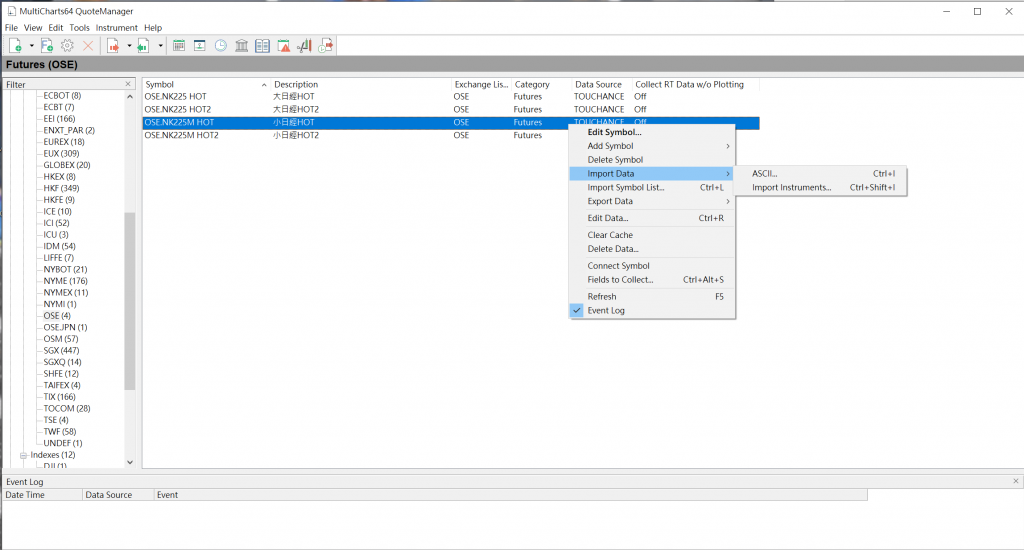Choose Connect Symbol in context menu
The width and height of the screenshot is (1024, 550).
pyautogui.click(x=652, y=265)
